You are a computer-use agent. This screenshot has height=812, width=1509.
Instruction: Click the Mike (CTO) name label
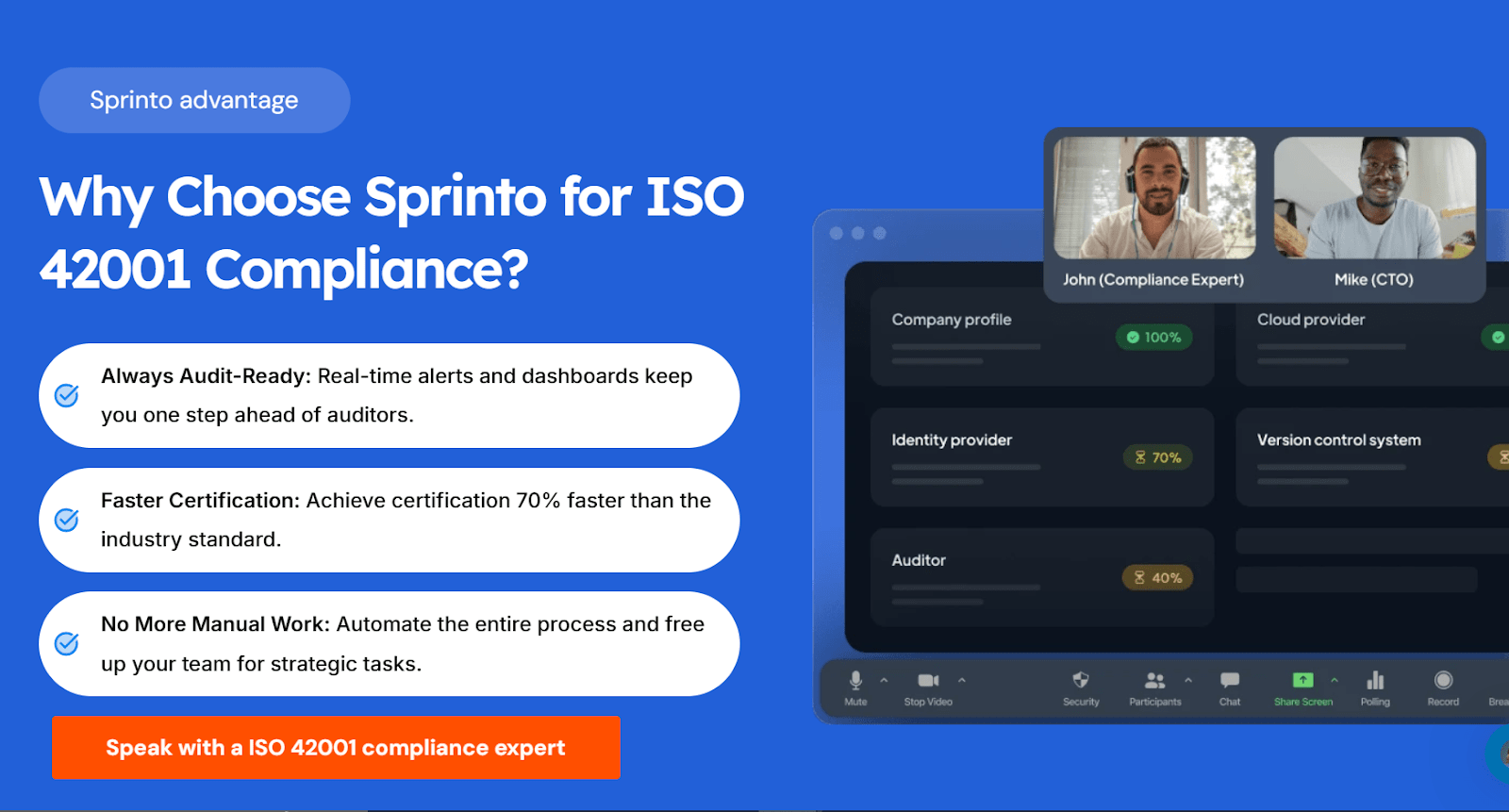[1374, 279]
